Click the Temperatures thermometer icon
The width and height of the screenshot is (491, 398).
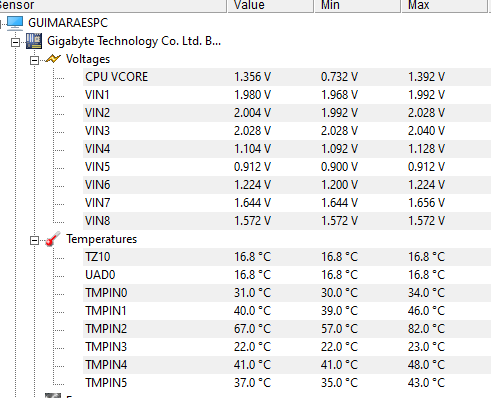click(53, 239)
